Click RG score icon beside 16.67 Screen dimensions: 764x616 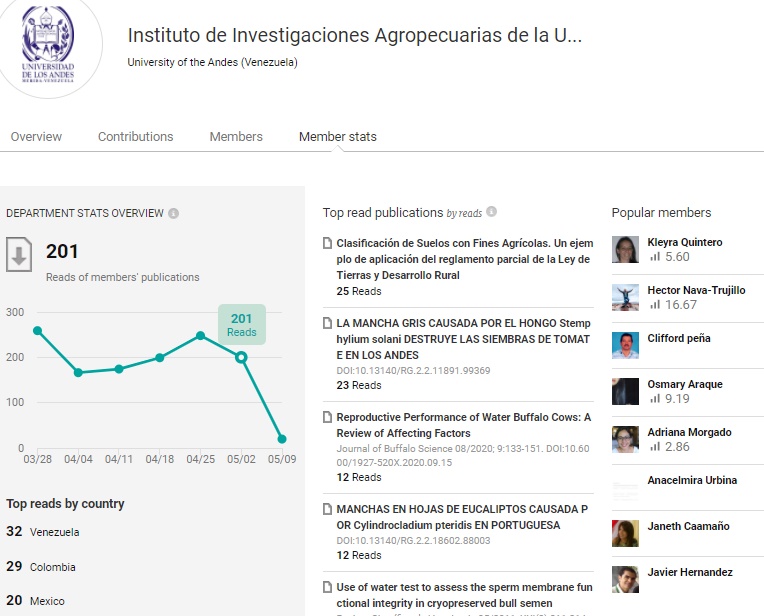(x=655, y=305)
